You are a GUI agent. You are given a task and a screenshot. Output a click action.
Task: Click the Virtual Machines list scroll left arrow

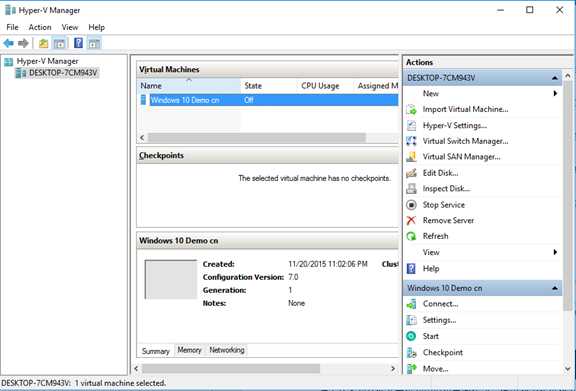[x=142, y=137]
